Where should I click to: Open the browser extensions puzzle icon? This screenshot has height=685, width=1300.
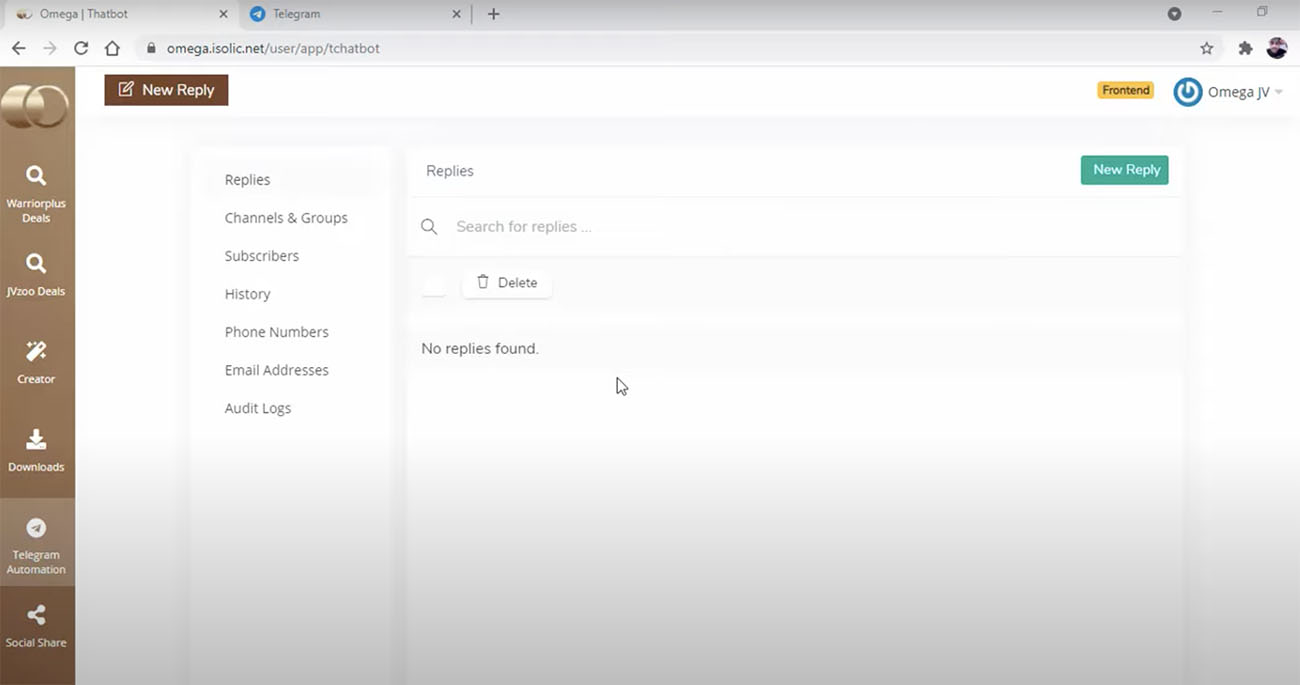(x=1245, y=48)
